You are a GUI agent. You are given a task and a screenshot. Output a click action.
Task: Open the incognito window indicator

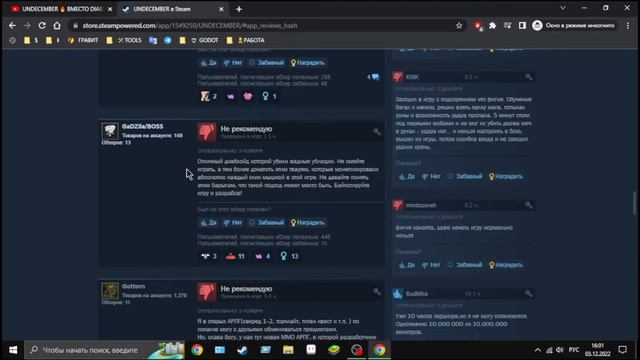point(573,25)
